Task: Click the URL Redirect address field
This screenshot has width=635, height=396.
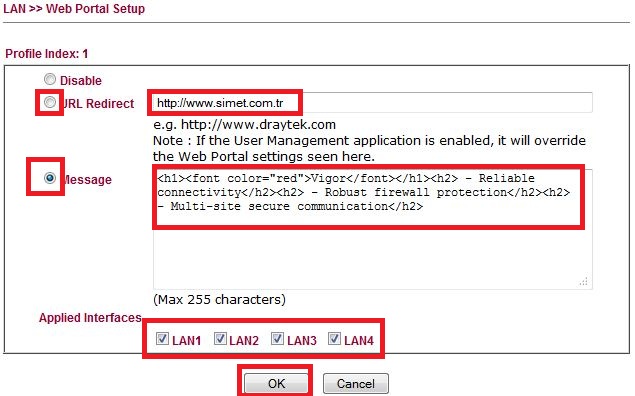Action: (373, 103)
